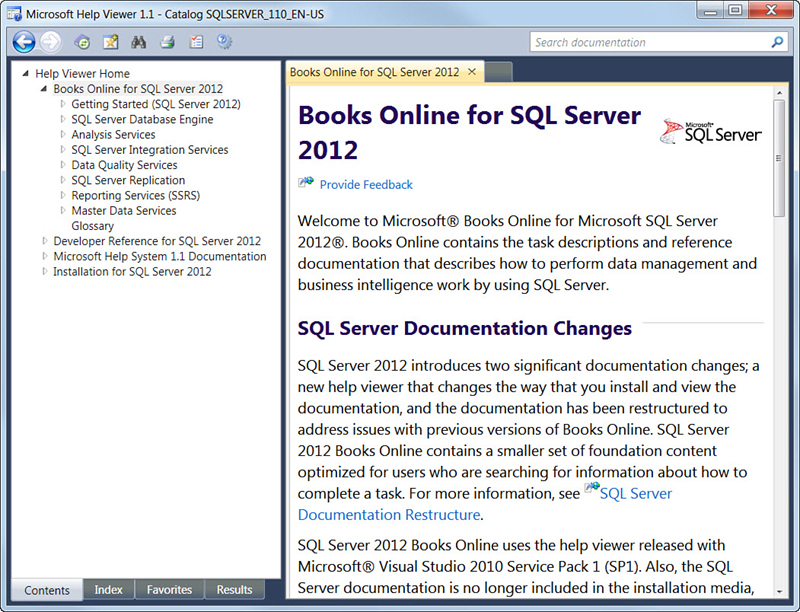Open SQL Server Documentation Restructure link
The image size is (800, 612).
coord(389,515)
